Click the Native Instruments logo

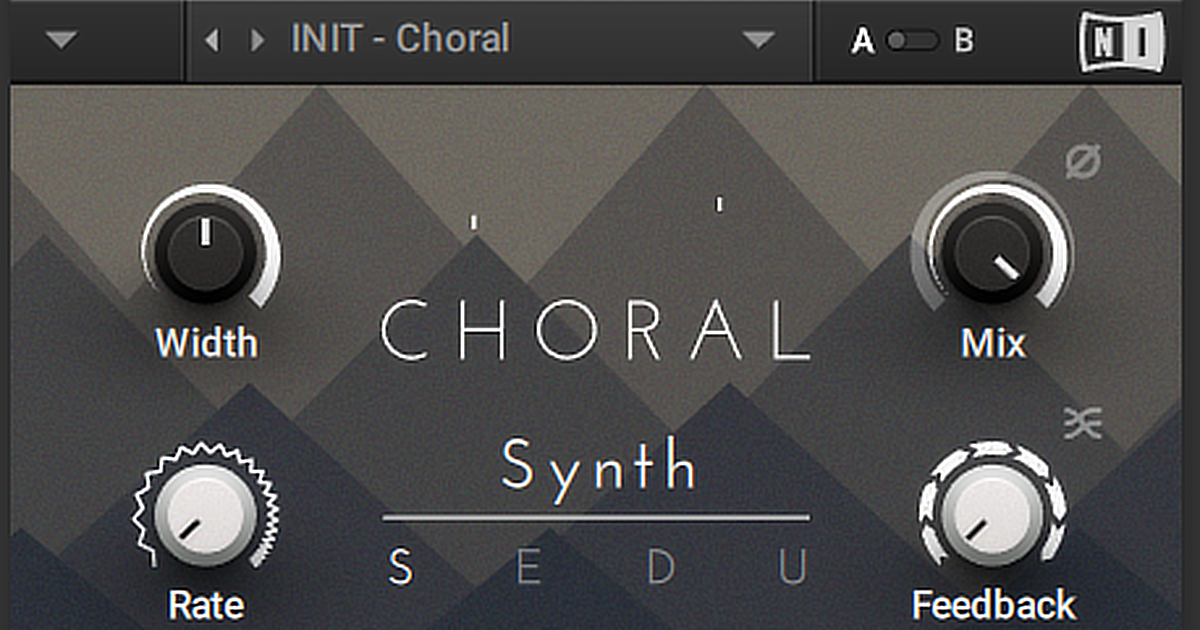1122,41
